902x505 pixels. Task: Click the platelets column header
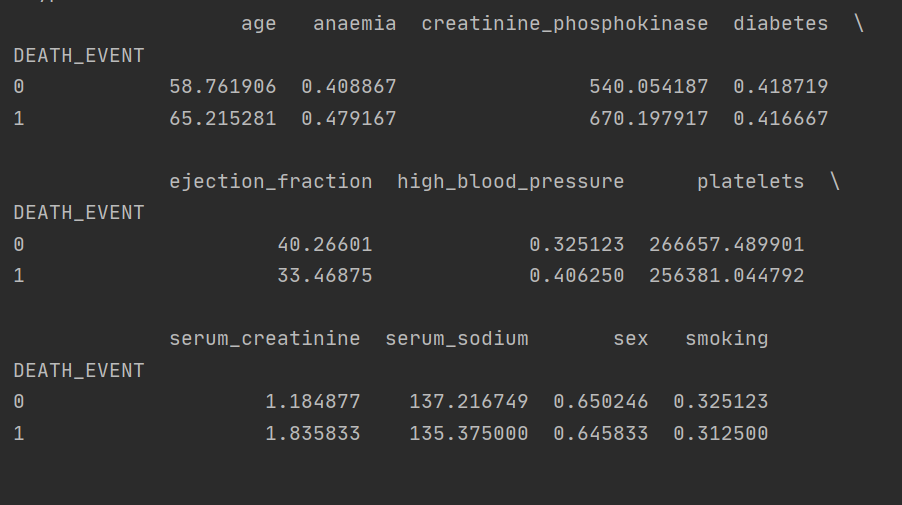coord(750,182)
